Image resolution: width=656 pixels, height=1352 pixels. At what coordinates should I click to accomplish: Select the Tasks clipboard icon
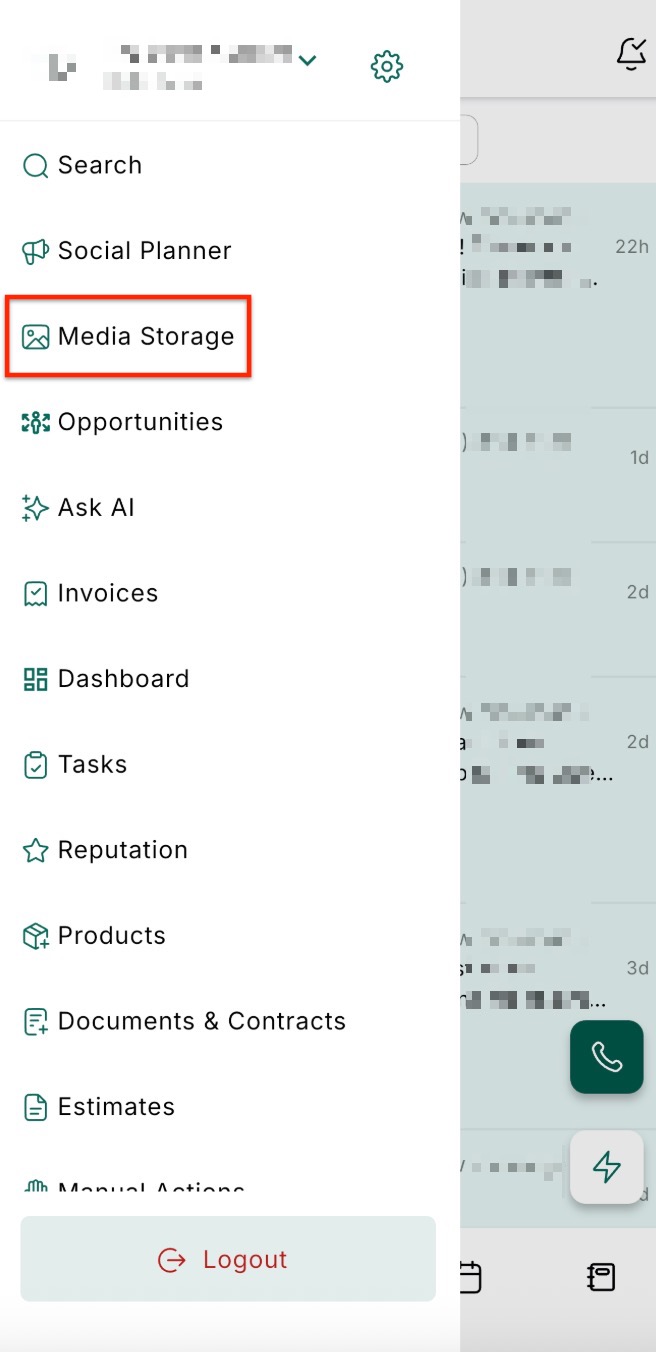point(35,765)
